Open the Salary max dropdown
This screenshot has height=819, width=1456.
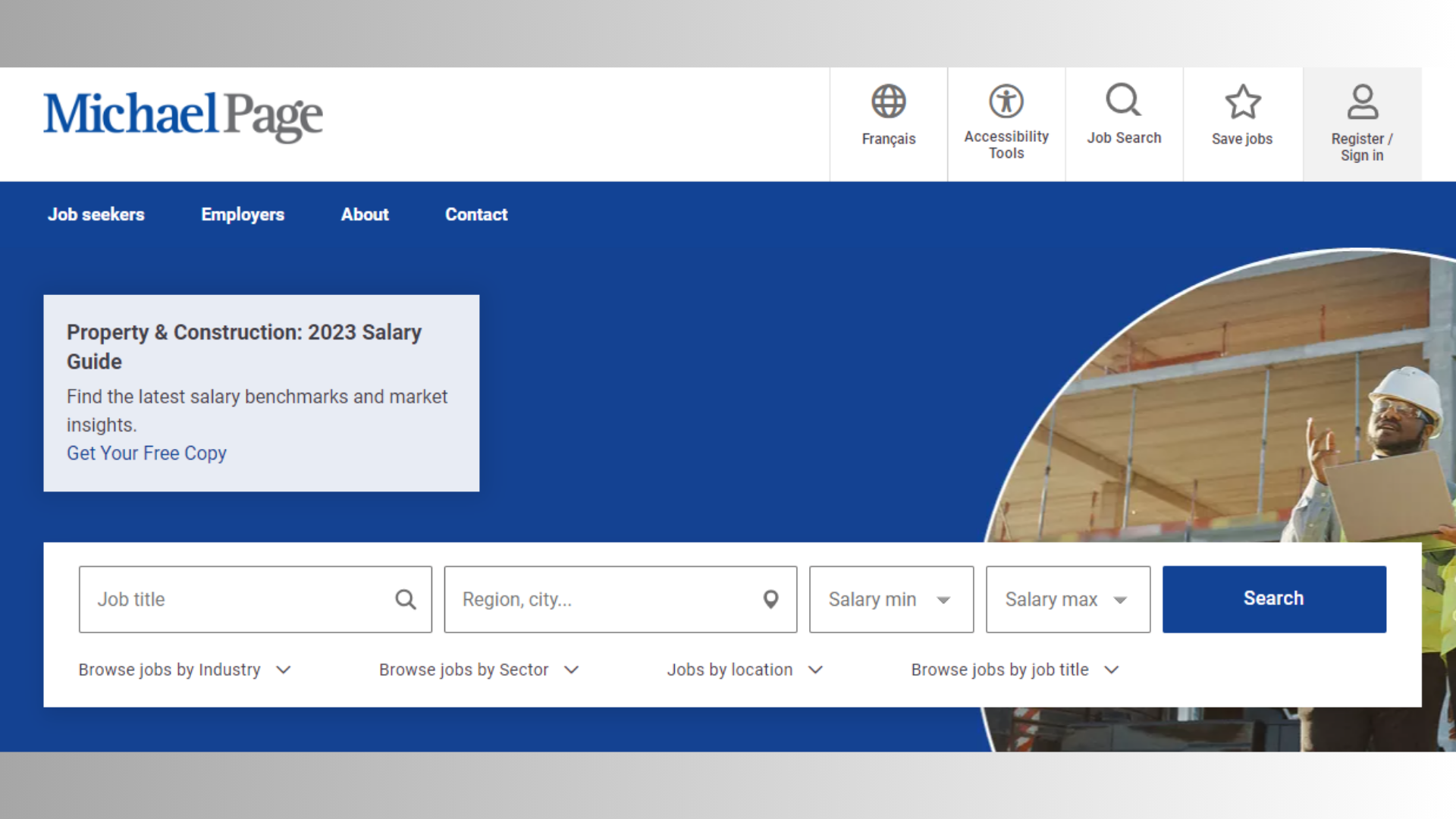tap(1067, 600)
